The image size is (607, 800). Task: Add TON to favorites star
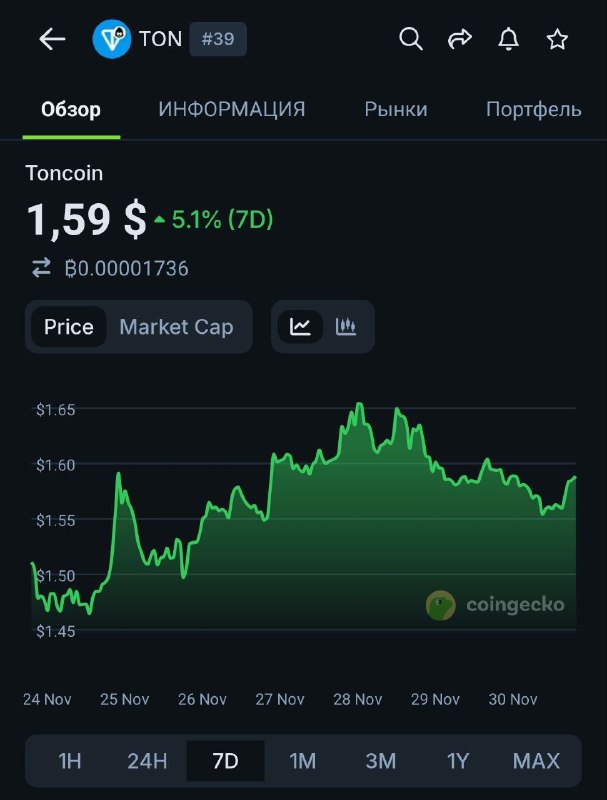click(x=557, y=39)
